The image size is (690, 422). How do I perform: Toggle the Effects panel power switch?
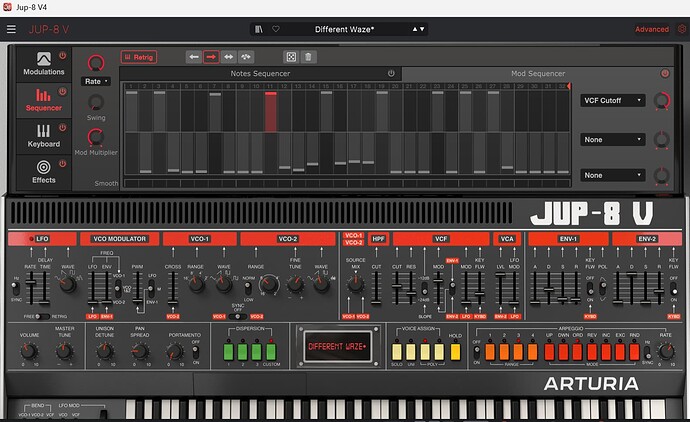(x=63, y=164)
